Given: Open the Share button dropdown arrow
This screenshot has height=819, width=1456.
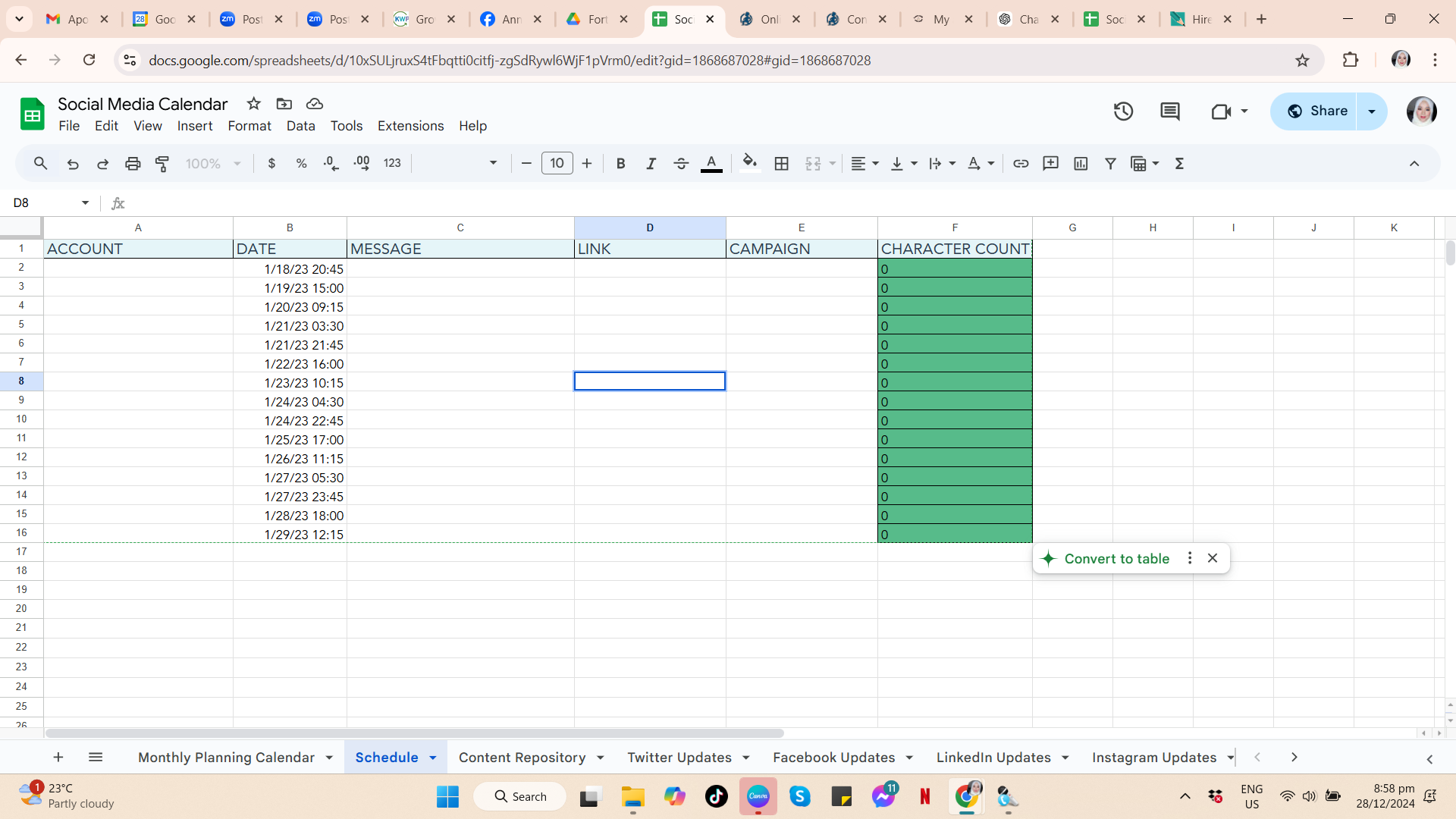Looking at the screenshot, I should pyautogui.click(x=1372, y=111).
